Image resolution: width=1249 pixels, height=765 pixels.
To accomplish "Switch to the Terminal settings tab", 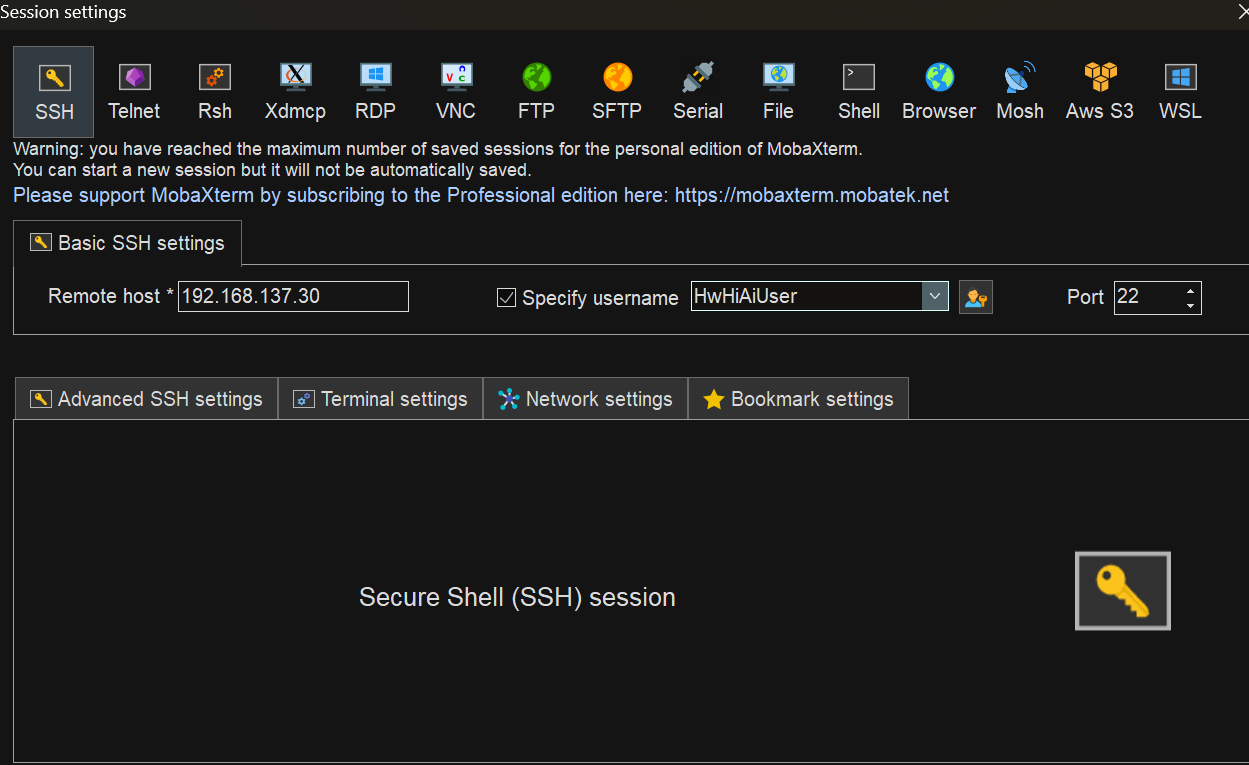I will pos(381,399).
